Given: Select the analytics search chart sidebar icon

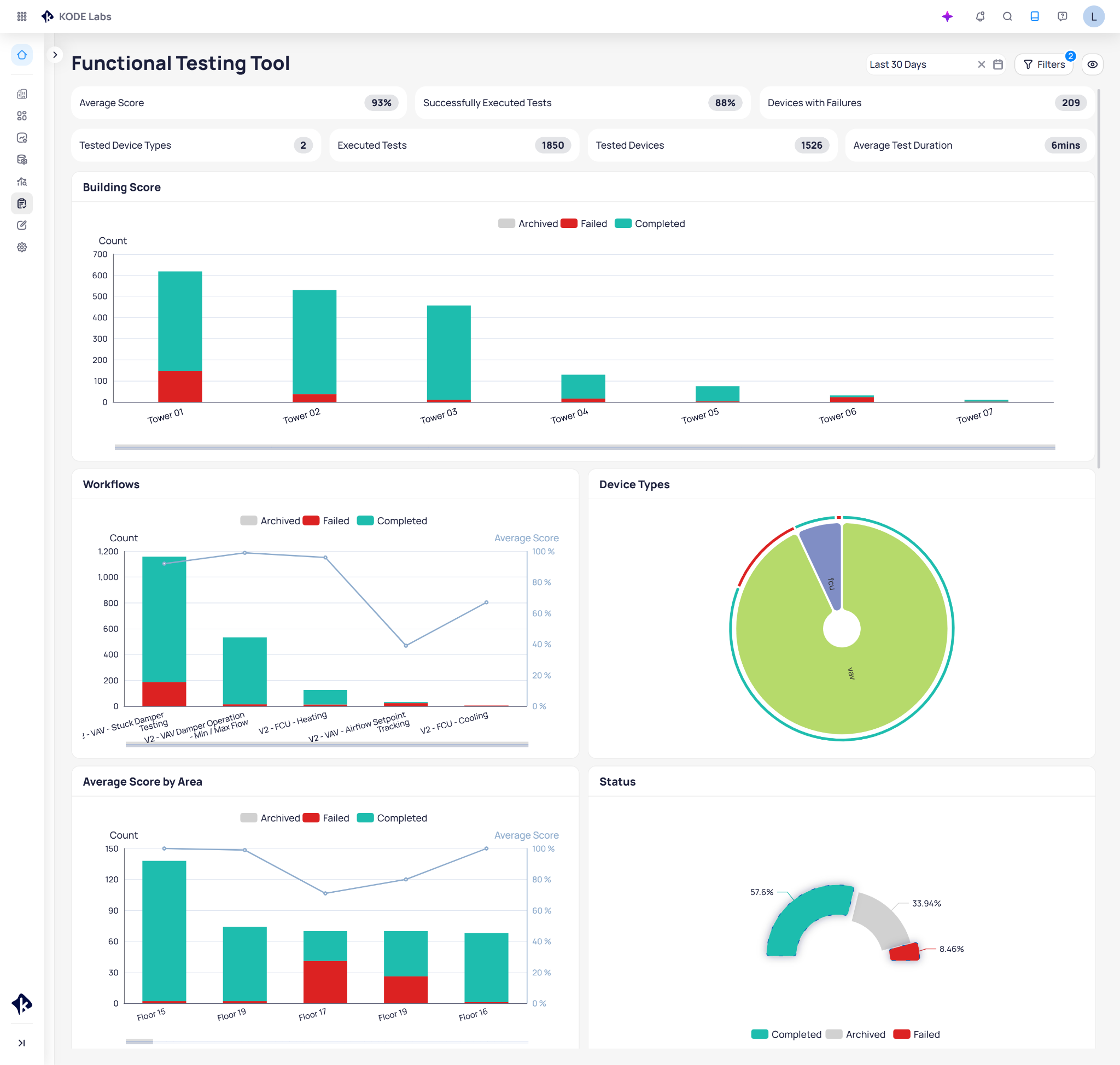Looking at the screenshot, I should (x=22, y=182).
